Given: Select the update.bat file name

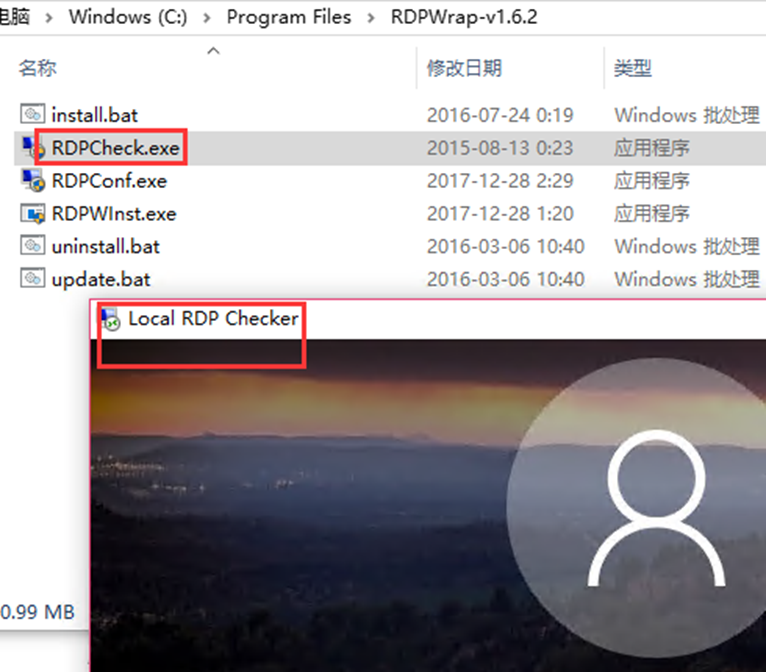Looking at the screenshot, I should 101,280.
